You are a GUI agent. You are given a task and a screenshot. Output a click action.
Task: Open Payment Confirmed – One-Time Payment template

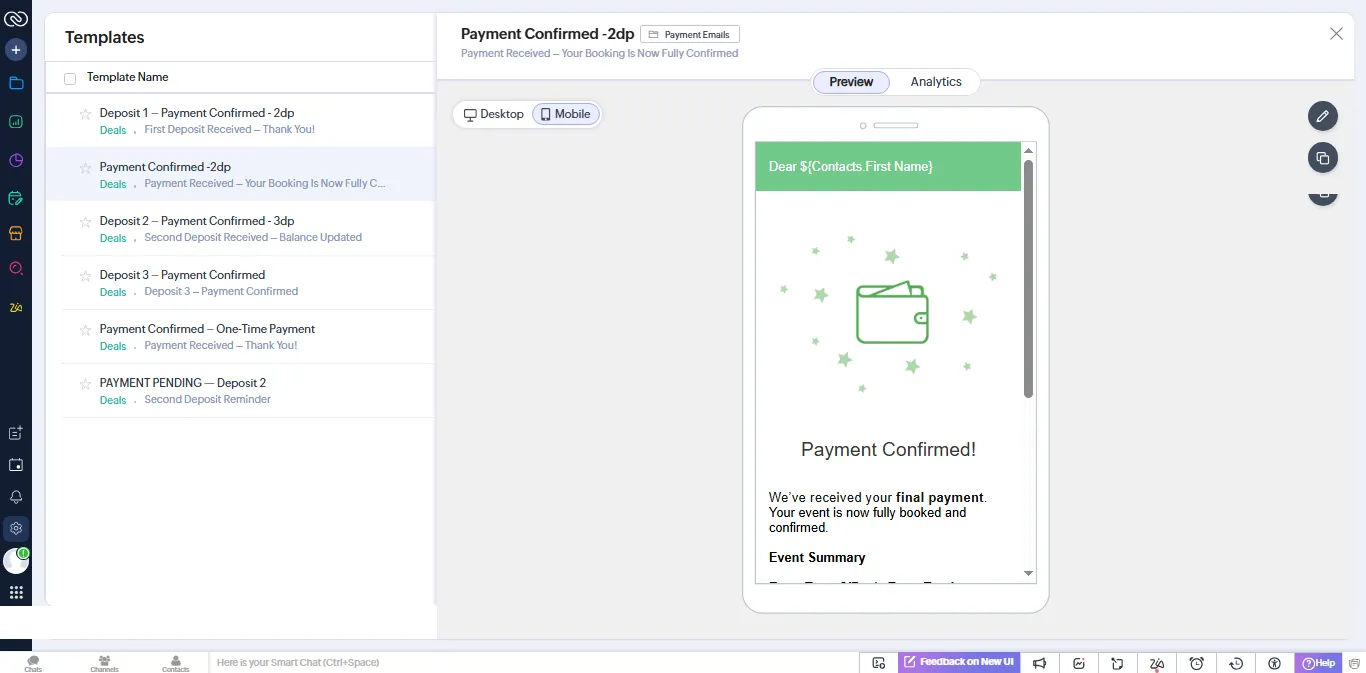(207, 329)
